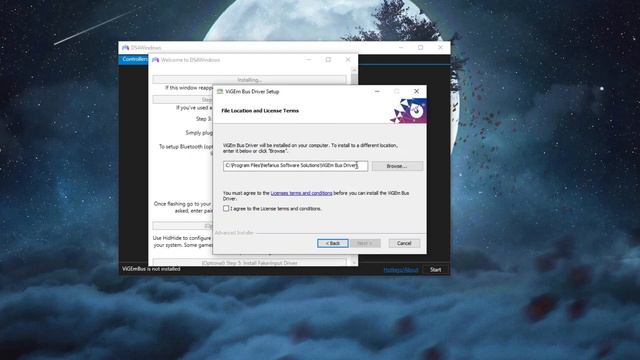This screenshot has width=640, height=360.
Task: Cancel the ViGEm Bus Driver setup
Action: coord(404,243)
